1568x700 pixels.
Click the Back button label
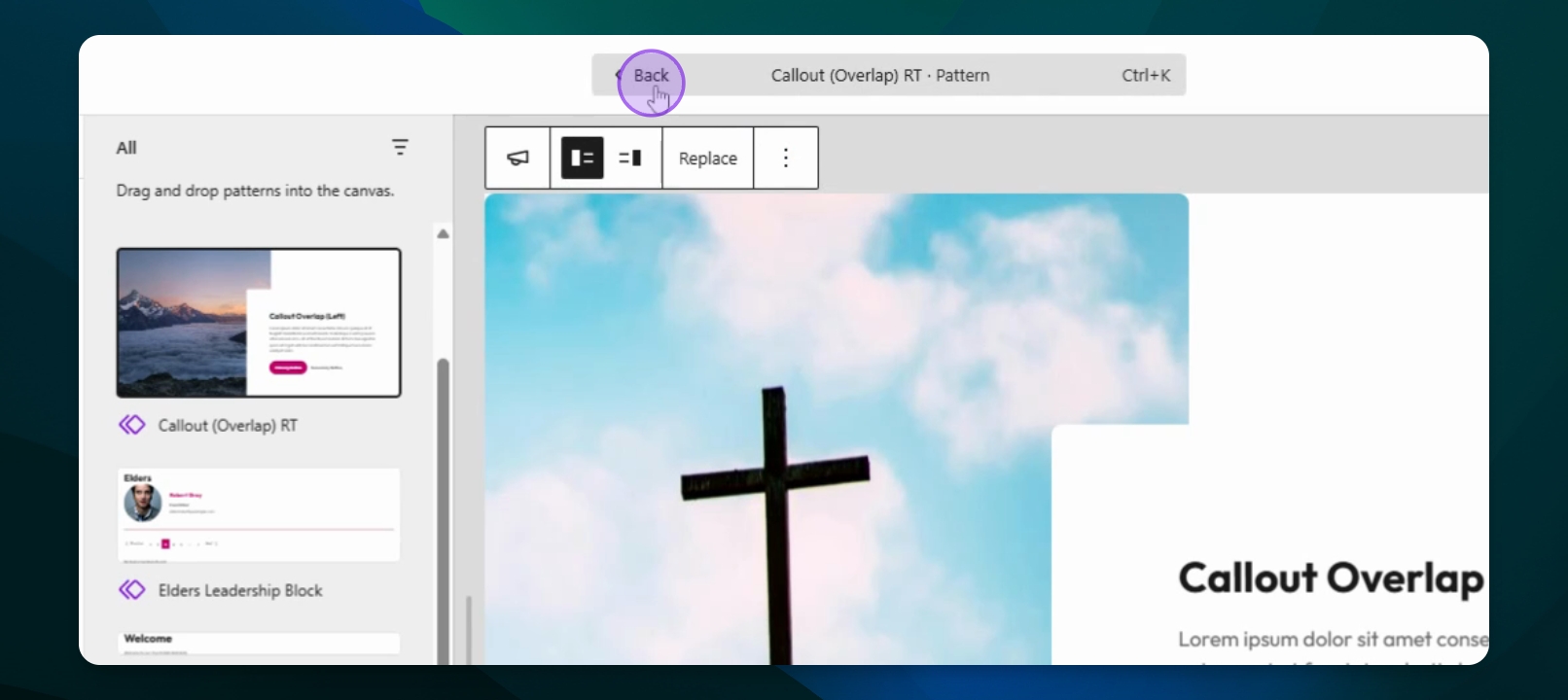point(651,75)
